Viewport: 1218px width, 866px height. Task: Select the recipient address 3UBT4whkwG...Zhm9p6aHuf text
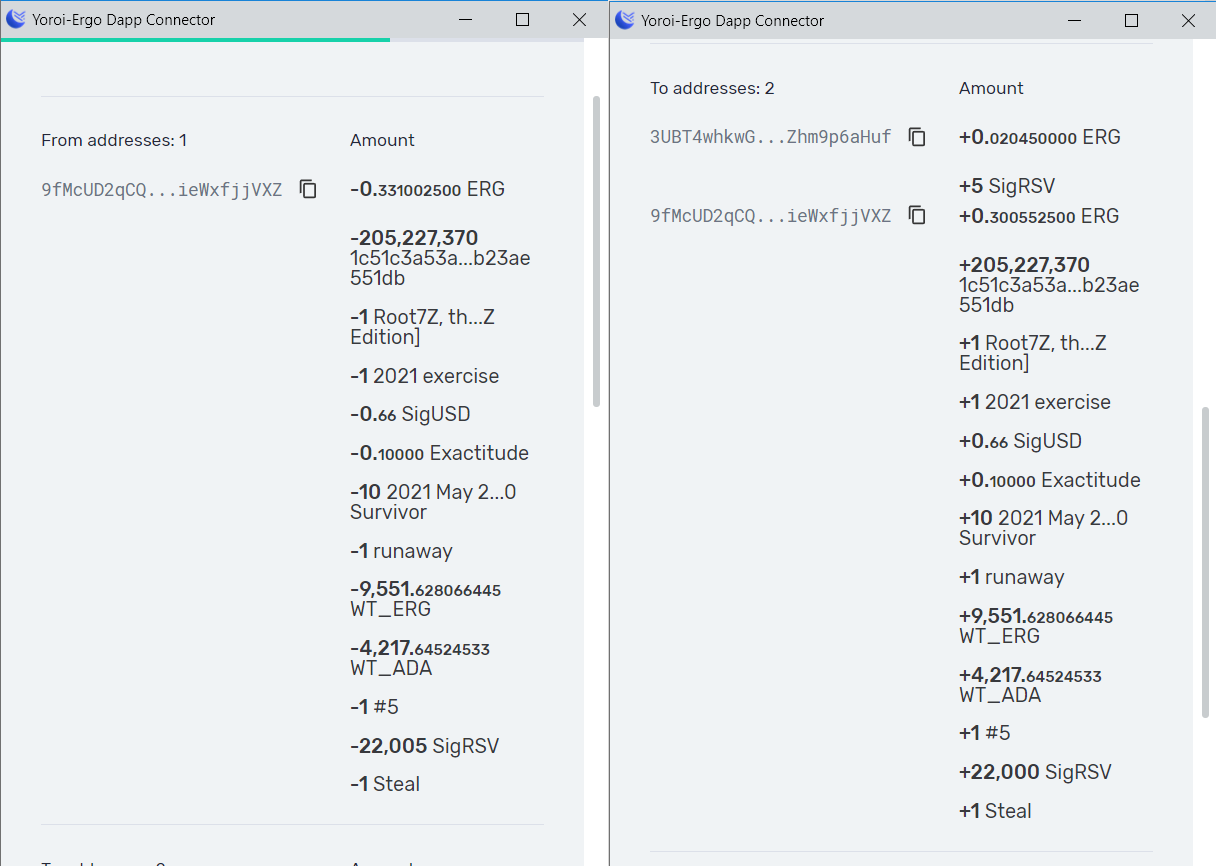point(770,137)
